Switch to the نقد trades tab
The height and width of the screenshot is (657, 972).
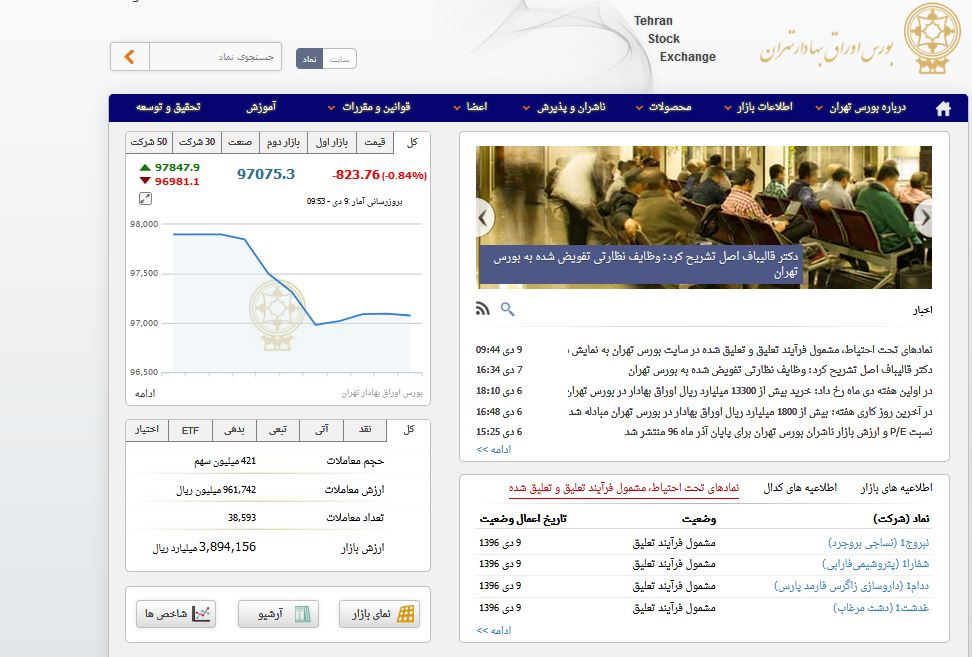click(365, 430)
